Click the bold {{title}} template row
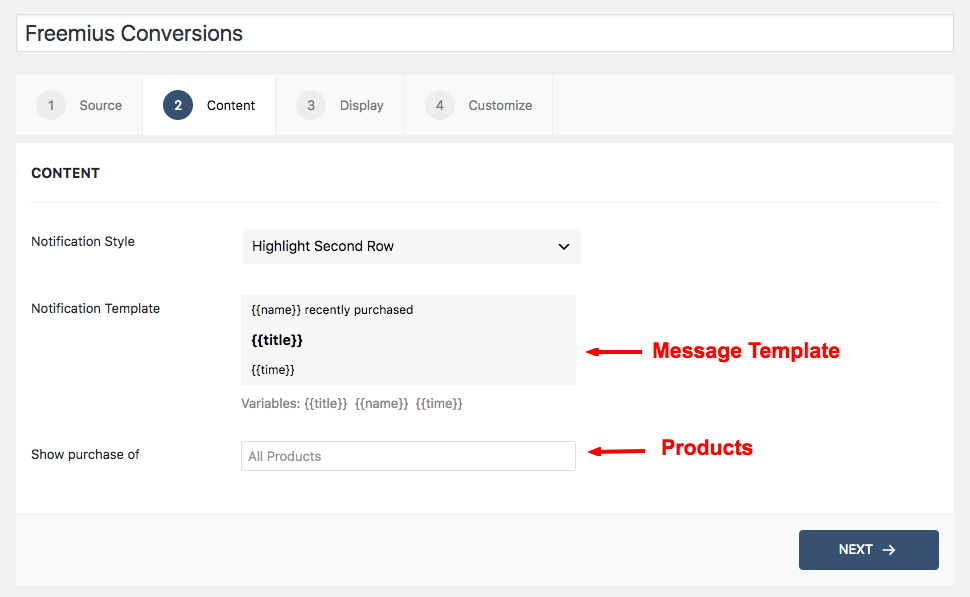The image size is (970, 597). click(x=277, y=340)
